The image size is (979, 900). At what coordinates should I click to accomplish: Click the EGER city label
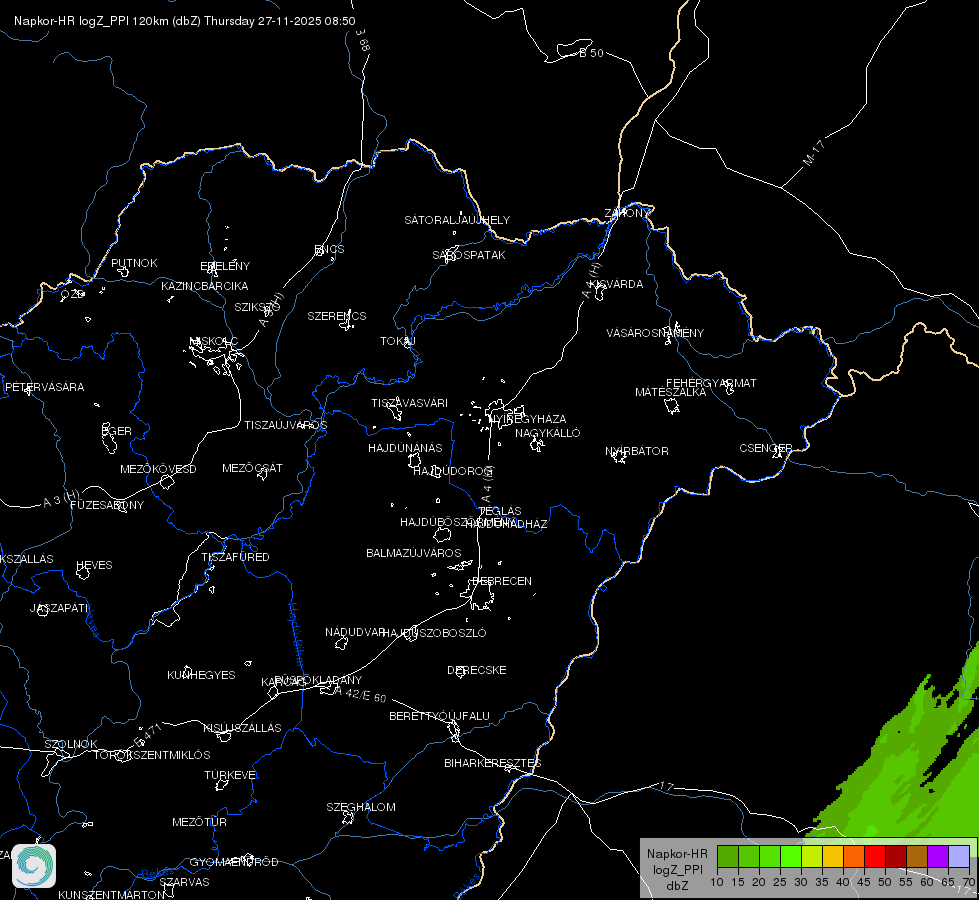tap(117, 431)
